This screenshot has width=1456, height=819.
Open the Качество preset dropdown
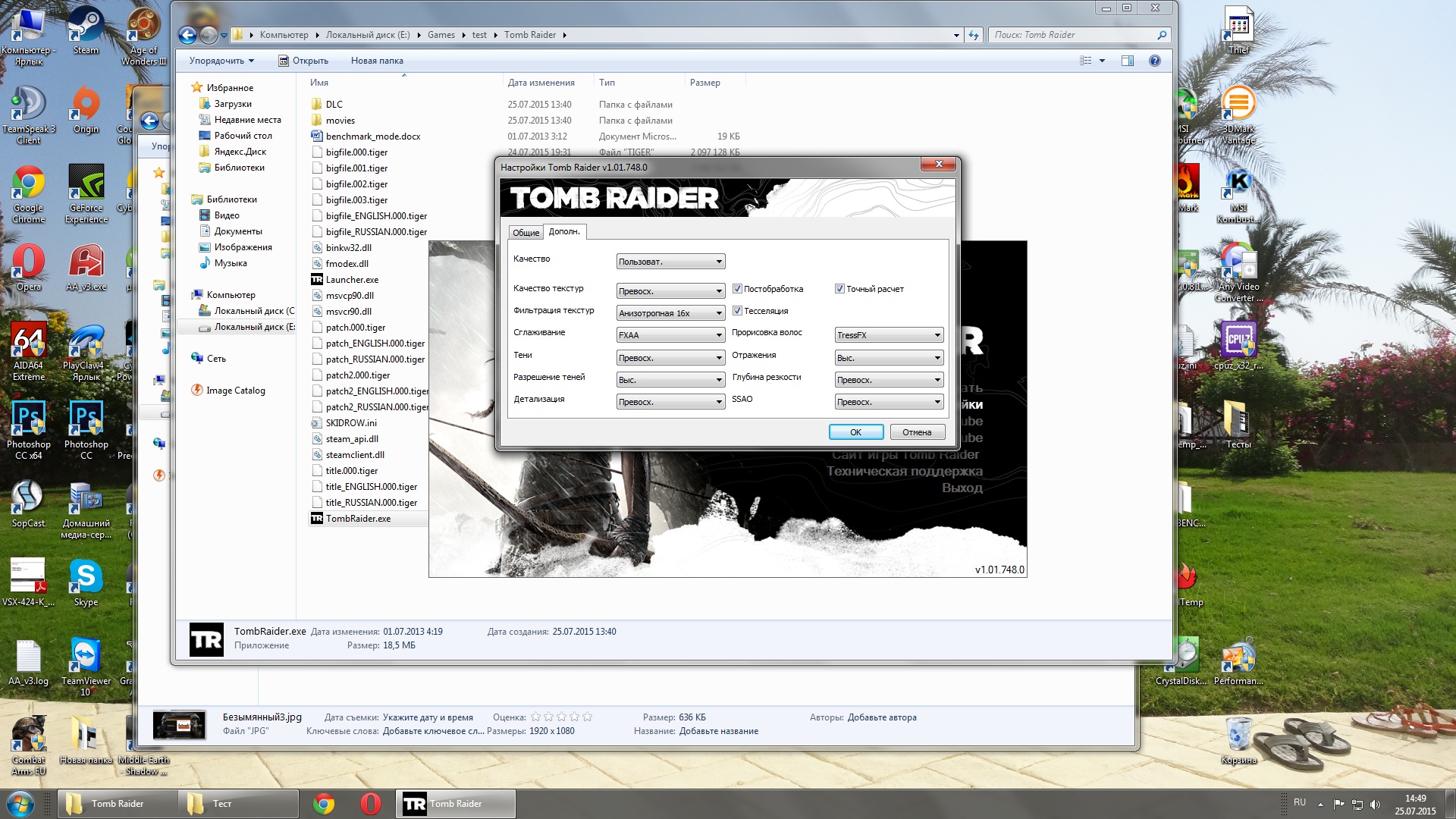(x=670, y=262)
